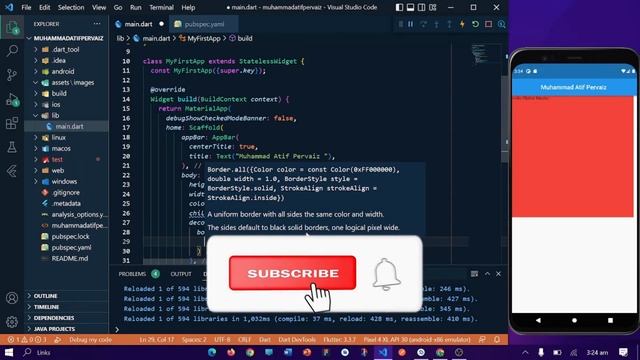Tap the emulator home navigation button
Viewport: 640px width, 360px height.
[574, 320]
